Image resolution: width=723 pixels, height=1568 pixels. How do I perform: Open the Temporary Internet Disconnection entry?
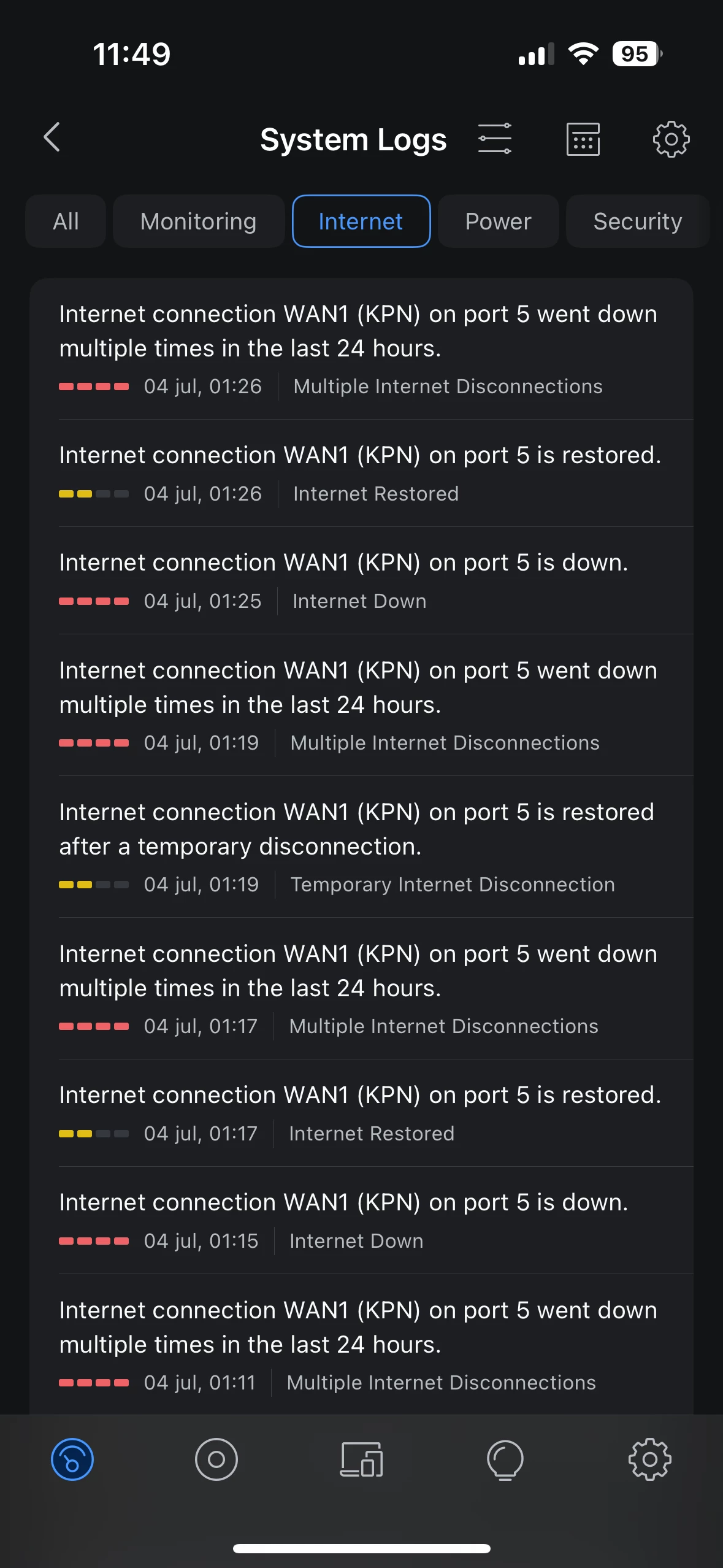click(361, 847)
